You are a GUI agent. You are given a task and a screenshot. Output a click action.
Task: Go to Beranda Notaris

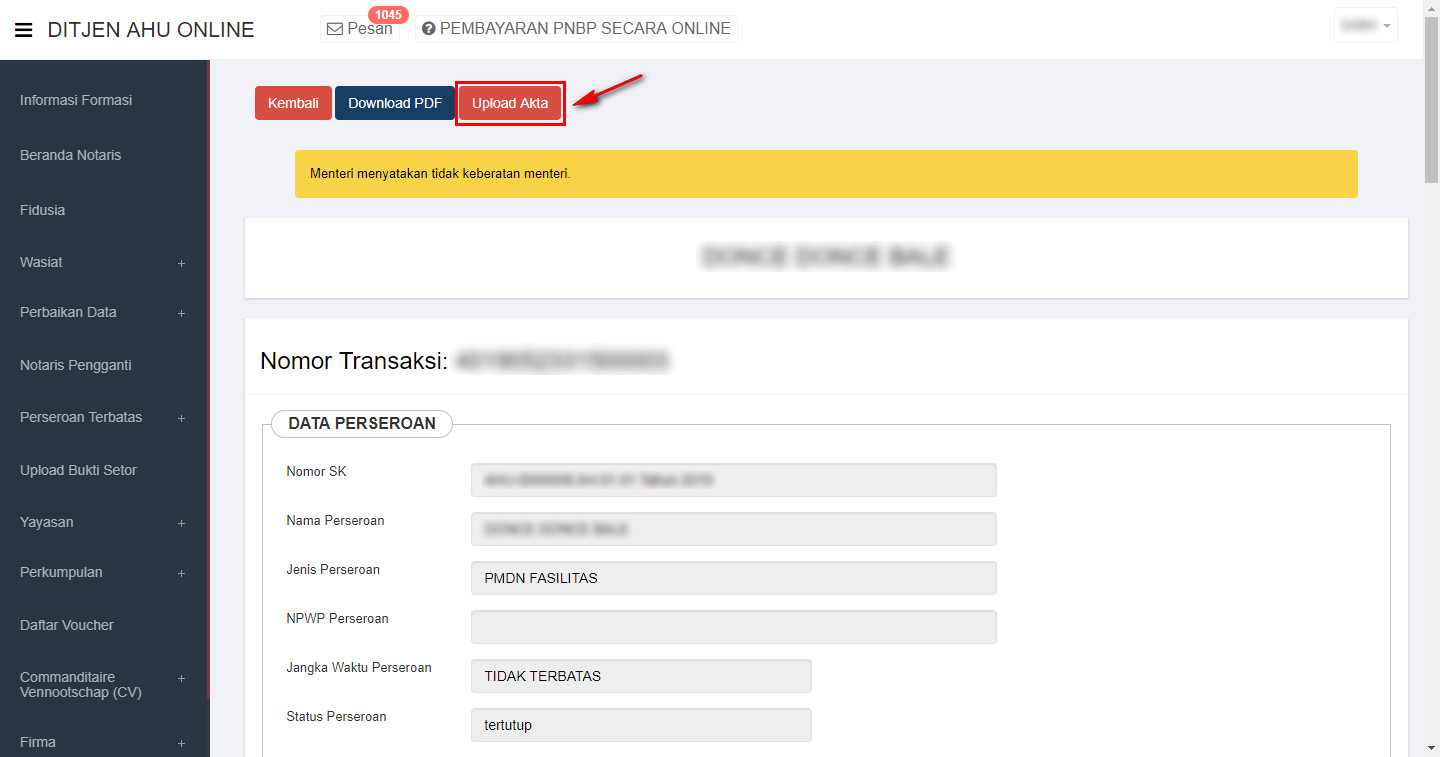(x=70, y=155)
